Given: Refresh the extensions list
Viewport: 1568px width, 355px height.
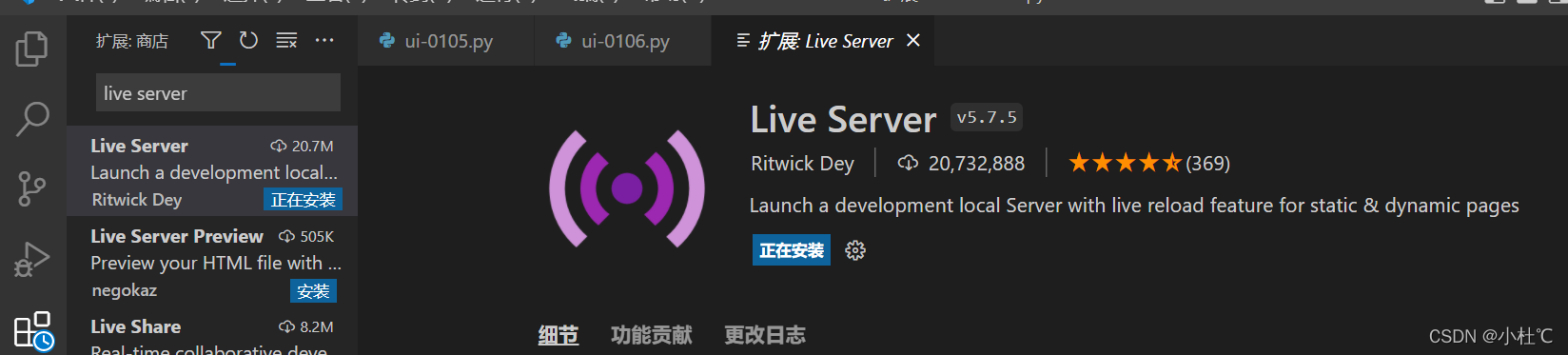Looking at the screenshot, I should (248, 40).
